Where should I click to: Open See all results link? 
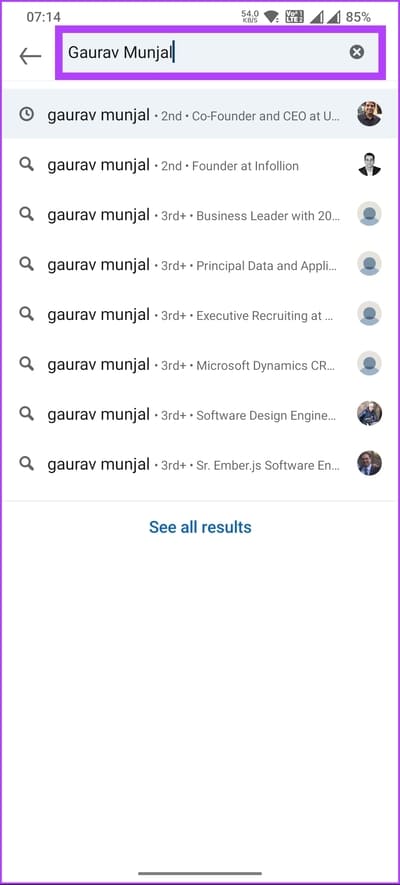pyautogui.click(x=200, y=527)
